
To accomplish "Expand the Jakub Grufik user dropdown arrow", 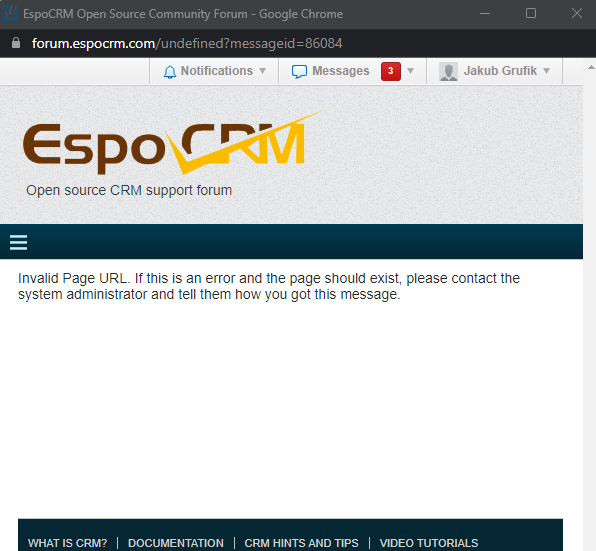I will point(547,71).
